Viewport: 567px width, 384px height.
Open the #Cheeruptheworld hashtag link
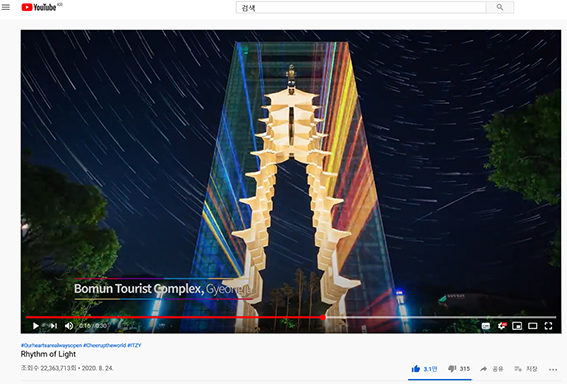tap(105, 345)
